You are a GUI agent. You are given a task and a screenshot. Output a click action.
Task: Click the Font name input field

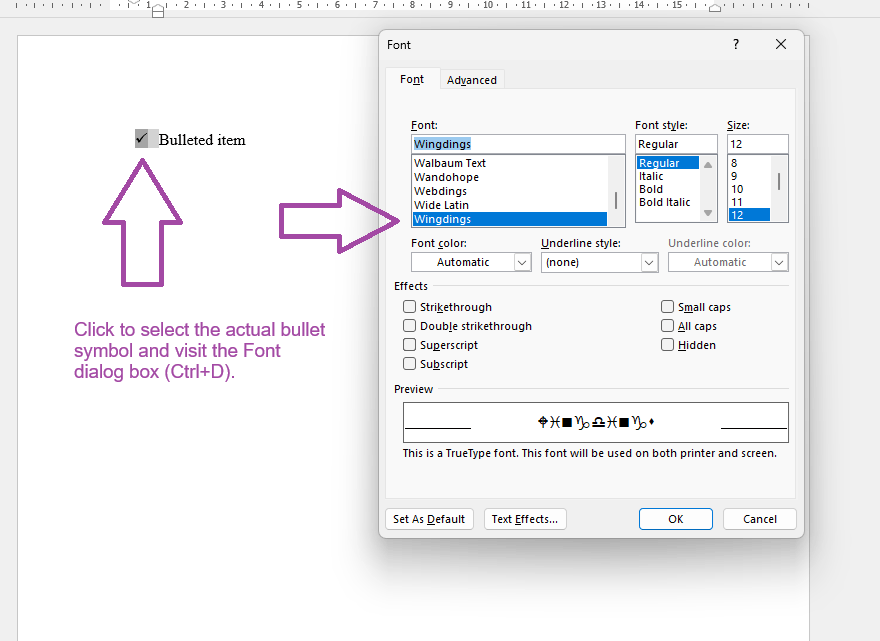518,144
